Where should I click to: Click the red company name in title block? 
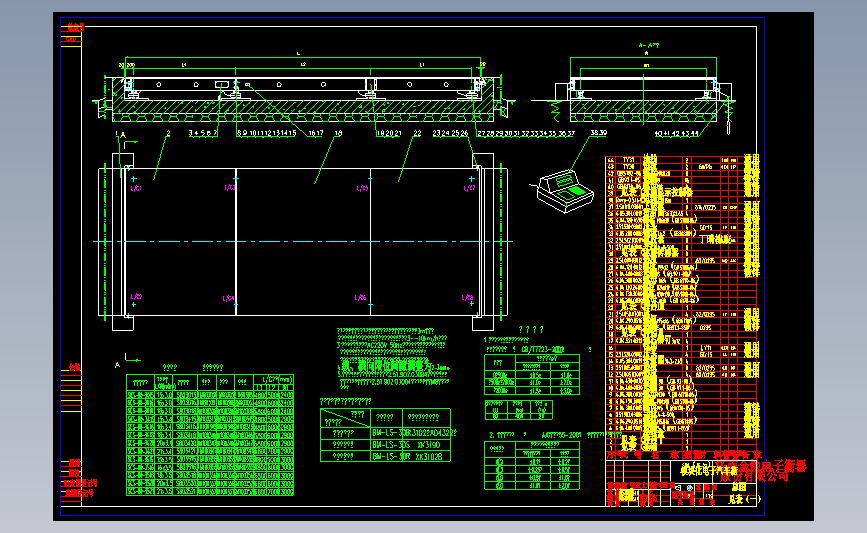(x=763, y=470)
